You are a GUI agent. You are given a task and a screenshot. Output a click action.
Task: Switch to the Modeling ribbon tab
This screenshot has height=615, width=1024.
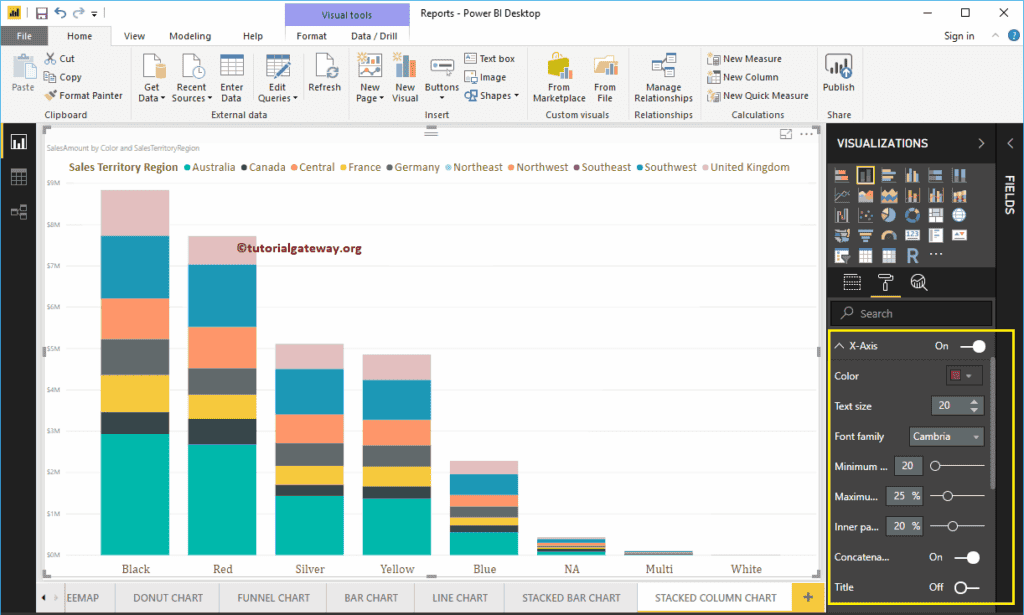[x=189, y=35]
